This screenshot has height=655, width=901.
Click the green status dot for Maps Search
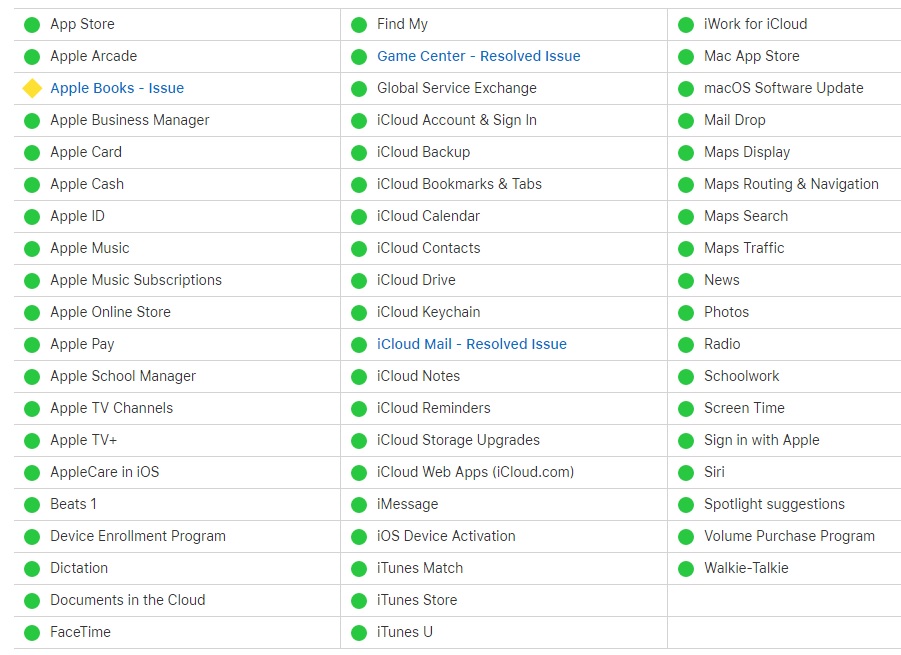click(x=686, y=217)
